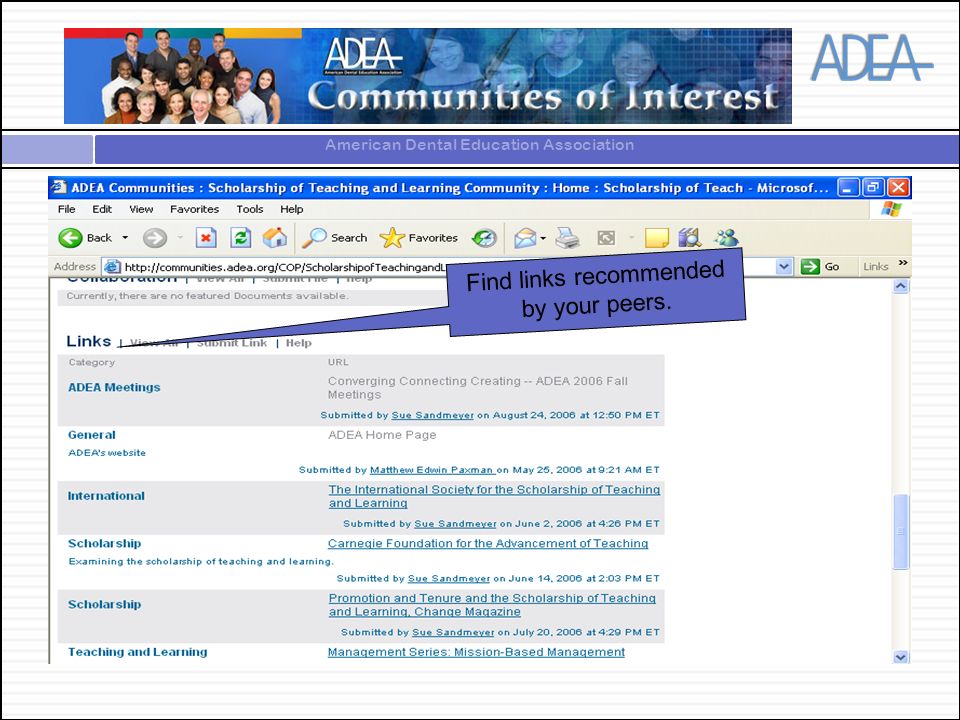Screen dimensions: 960x720
Task: Open the Edit menu
Action: point(102,209)
